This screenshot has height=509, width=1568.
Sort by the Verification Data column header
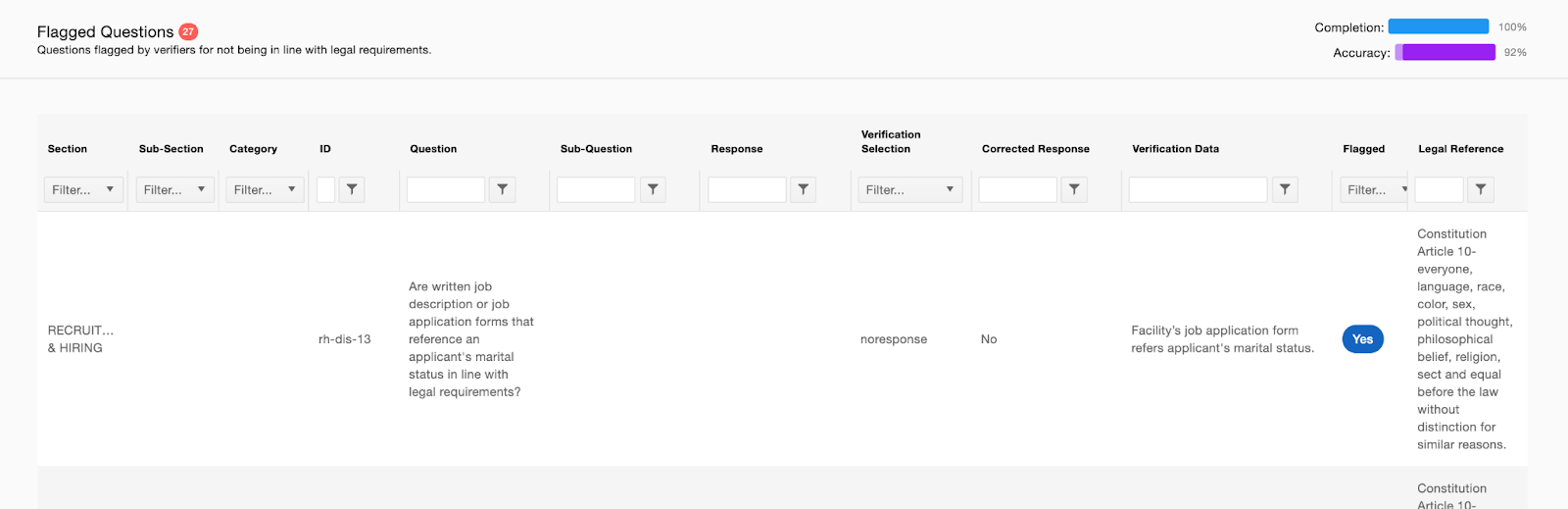pyautogui.click(x=1175, y=149)
